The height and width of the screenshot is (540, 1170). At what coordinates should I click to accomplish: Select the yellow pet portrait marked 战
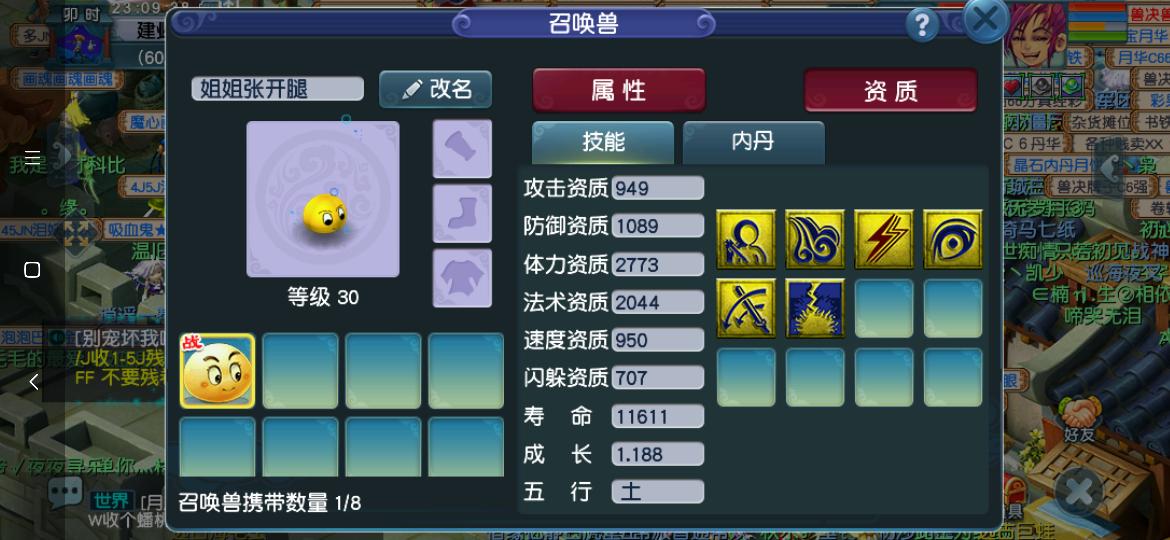pos(217,371)
